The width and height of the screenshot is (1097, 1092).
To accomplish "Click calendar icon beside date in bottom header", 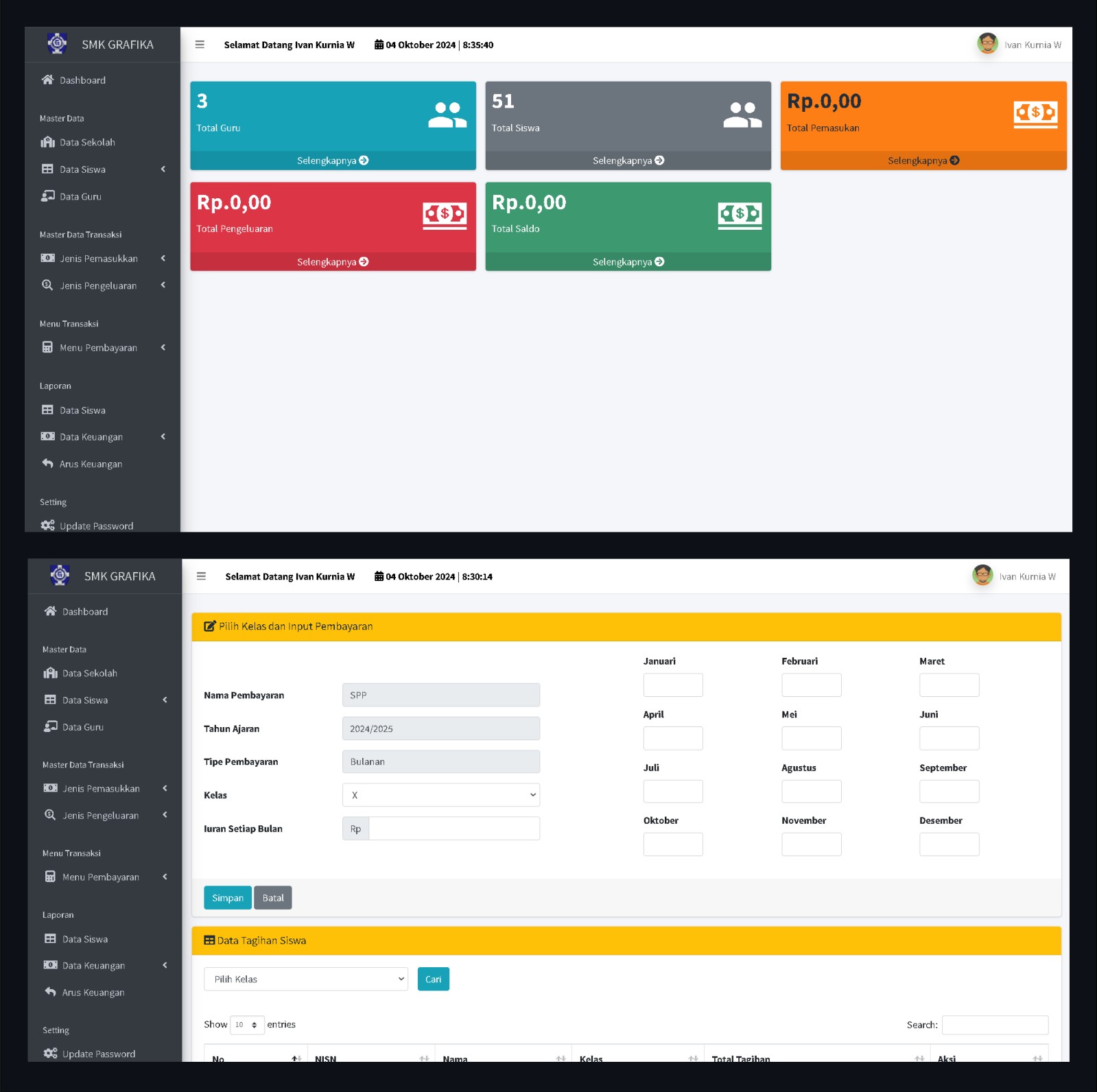I will coord(379,576).
